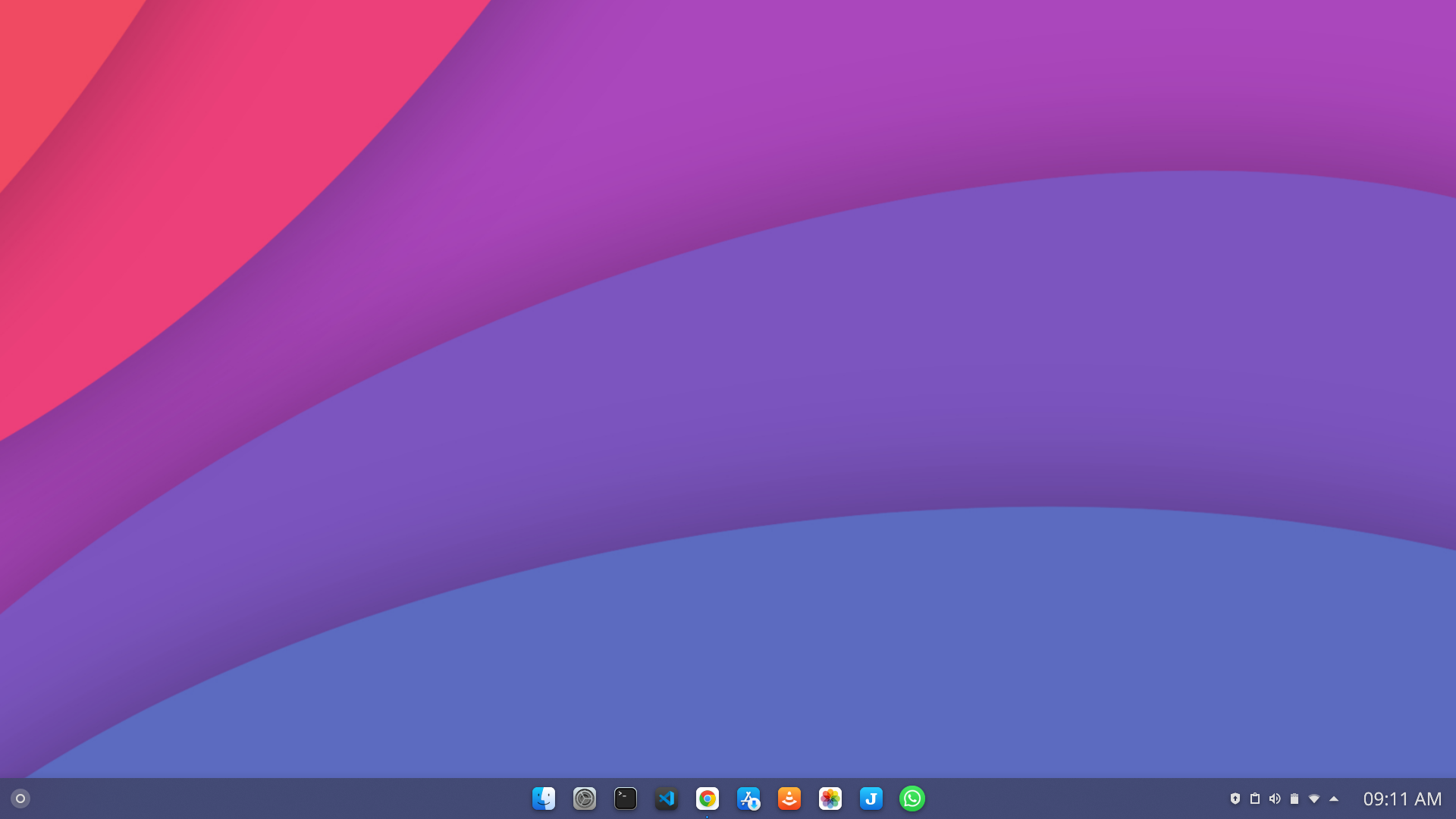1456x819 pixels.
Task: Open the Photos app
Action: point(830,798)
